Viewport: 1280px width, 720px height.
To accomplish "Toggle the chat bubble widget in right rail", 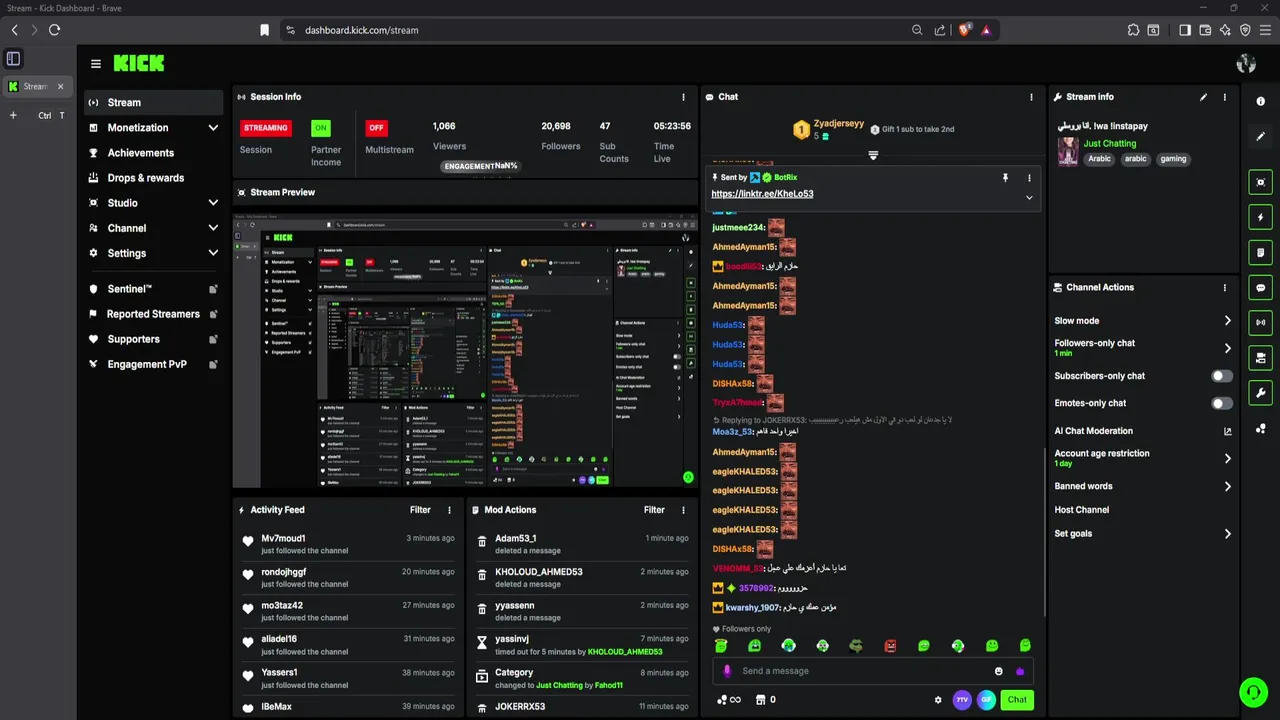I will click(1260, 287).
